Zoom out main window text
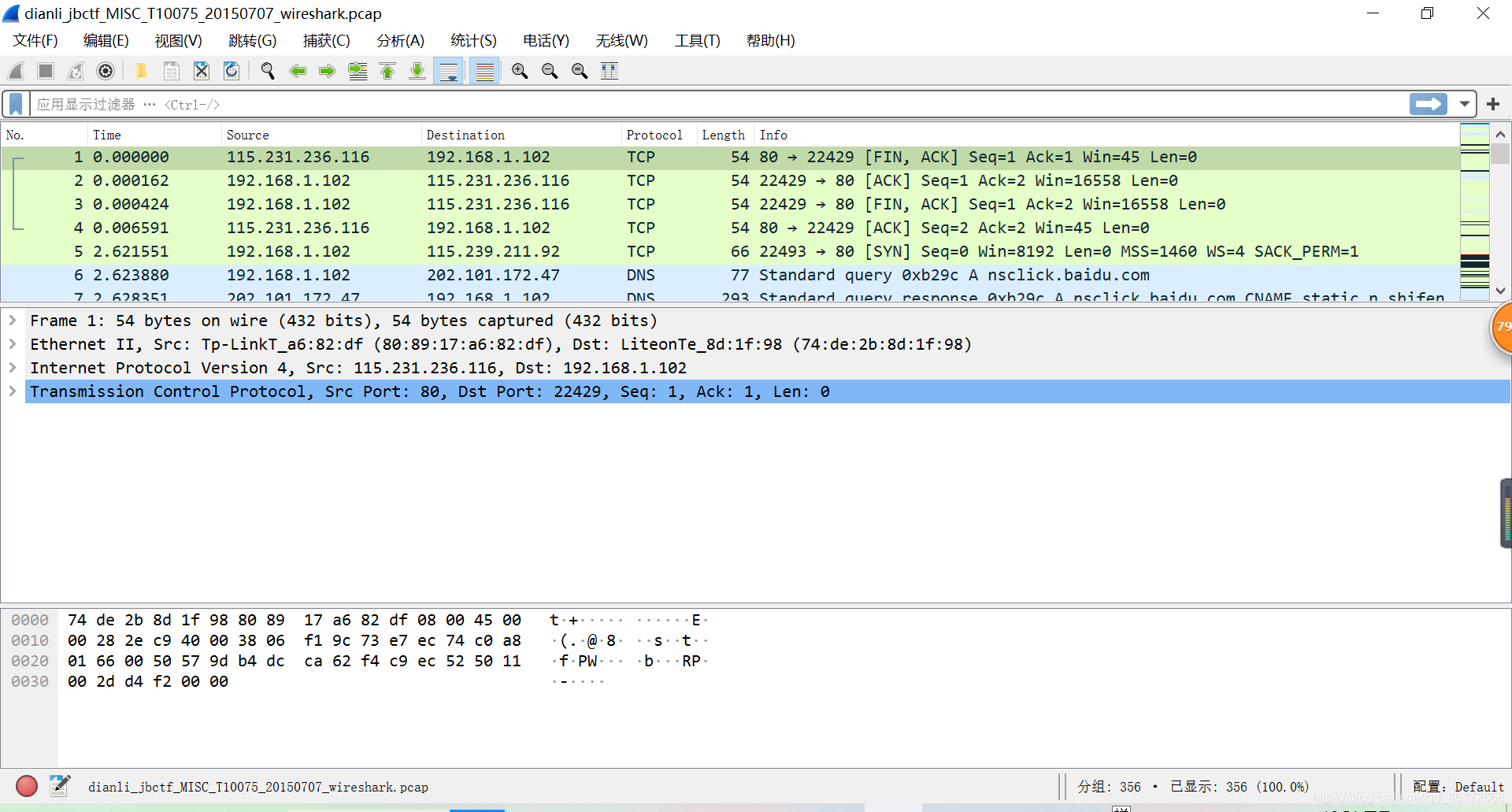The height and width of the screenshot is (812, 1512). pyautogui.click(x=550, y=71)
